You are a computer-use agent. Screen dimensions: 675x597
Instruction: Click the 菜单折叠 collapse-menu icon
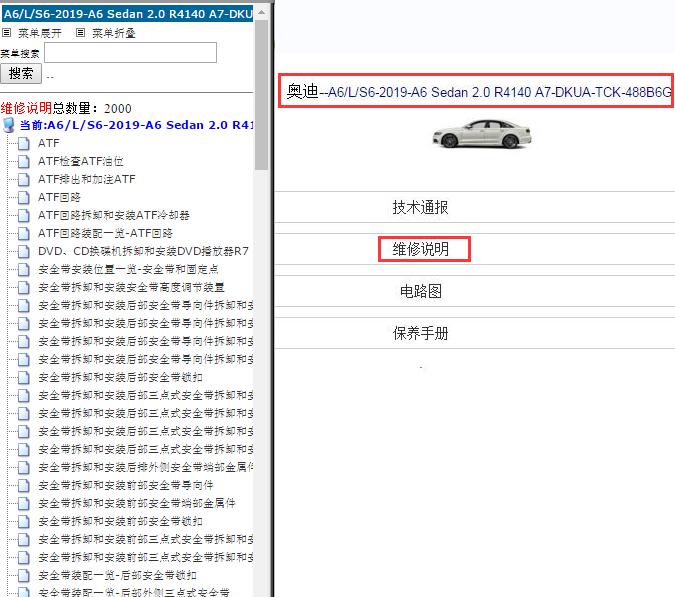pyautogui.click(x=81, y=33)
